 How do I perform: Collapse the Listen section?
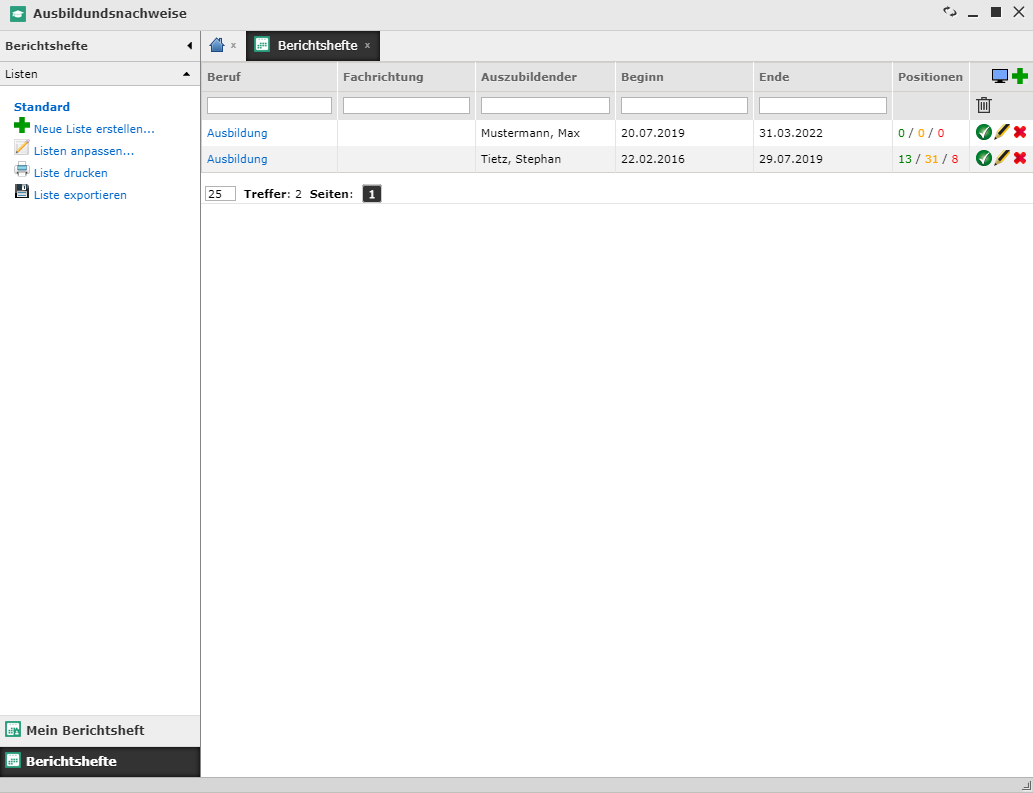186,74
